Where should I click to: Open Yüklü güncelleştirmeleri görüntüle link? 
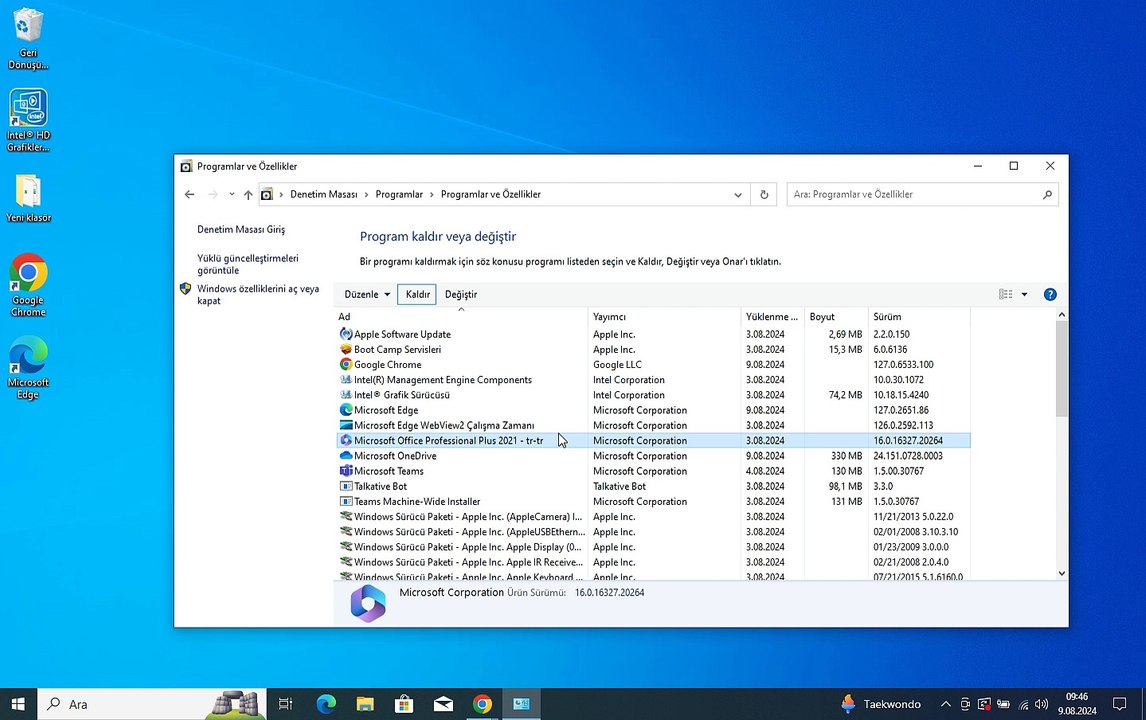pos(248,264)
